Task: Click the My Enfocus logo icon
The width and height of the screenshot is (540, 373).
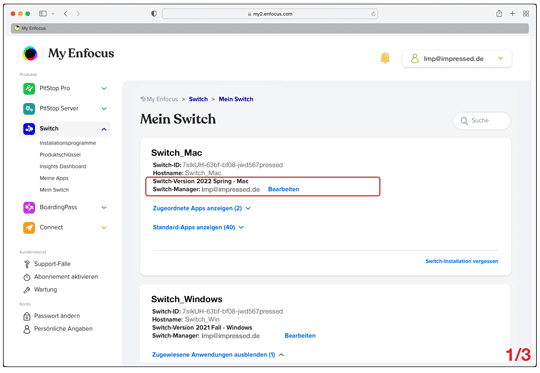Action: pyautogui.click(x=30, y=53)
